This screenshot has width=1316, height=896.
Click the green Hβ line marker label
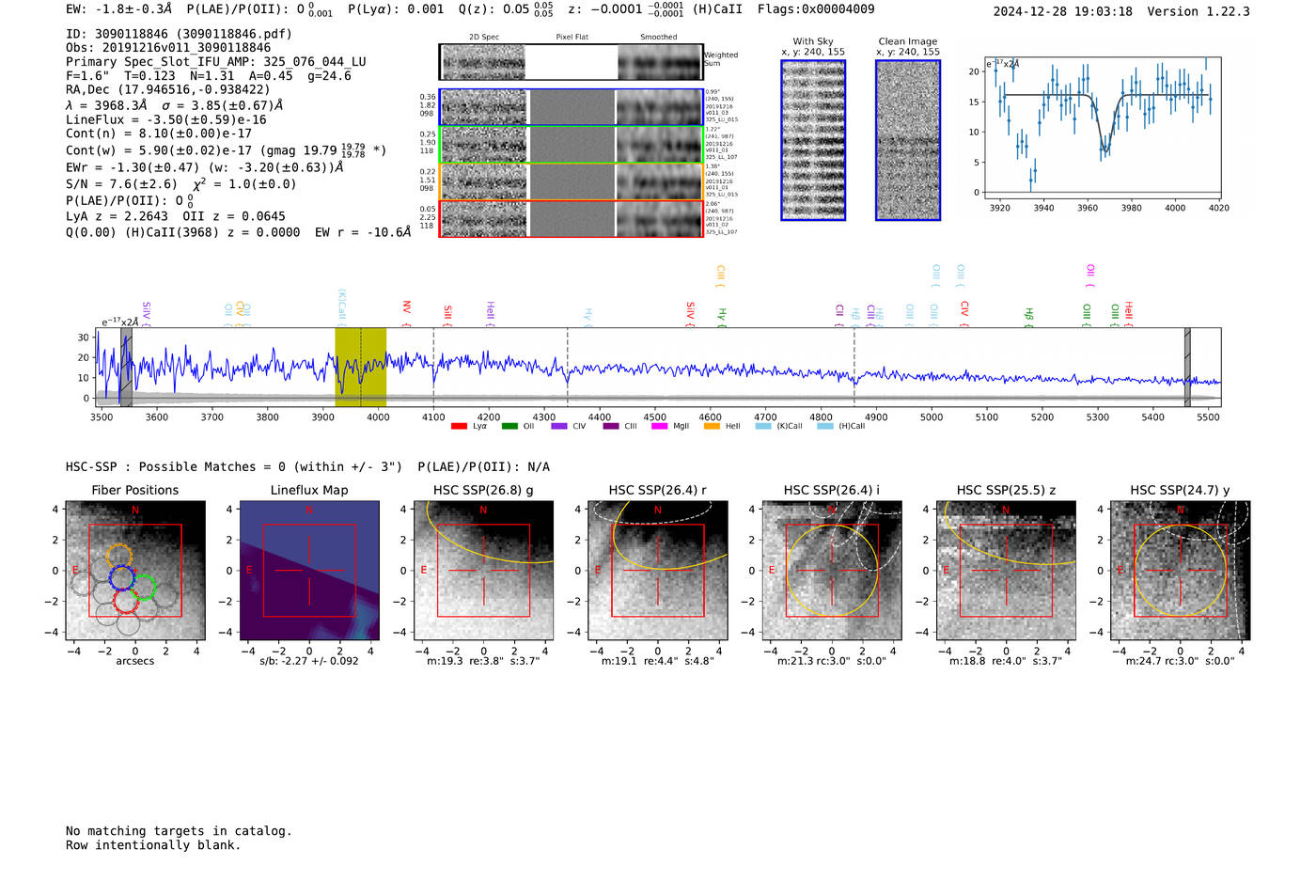1028,318
